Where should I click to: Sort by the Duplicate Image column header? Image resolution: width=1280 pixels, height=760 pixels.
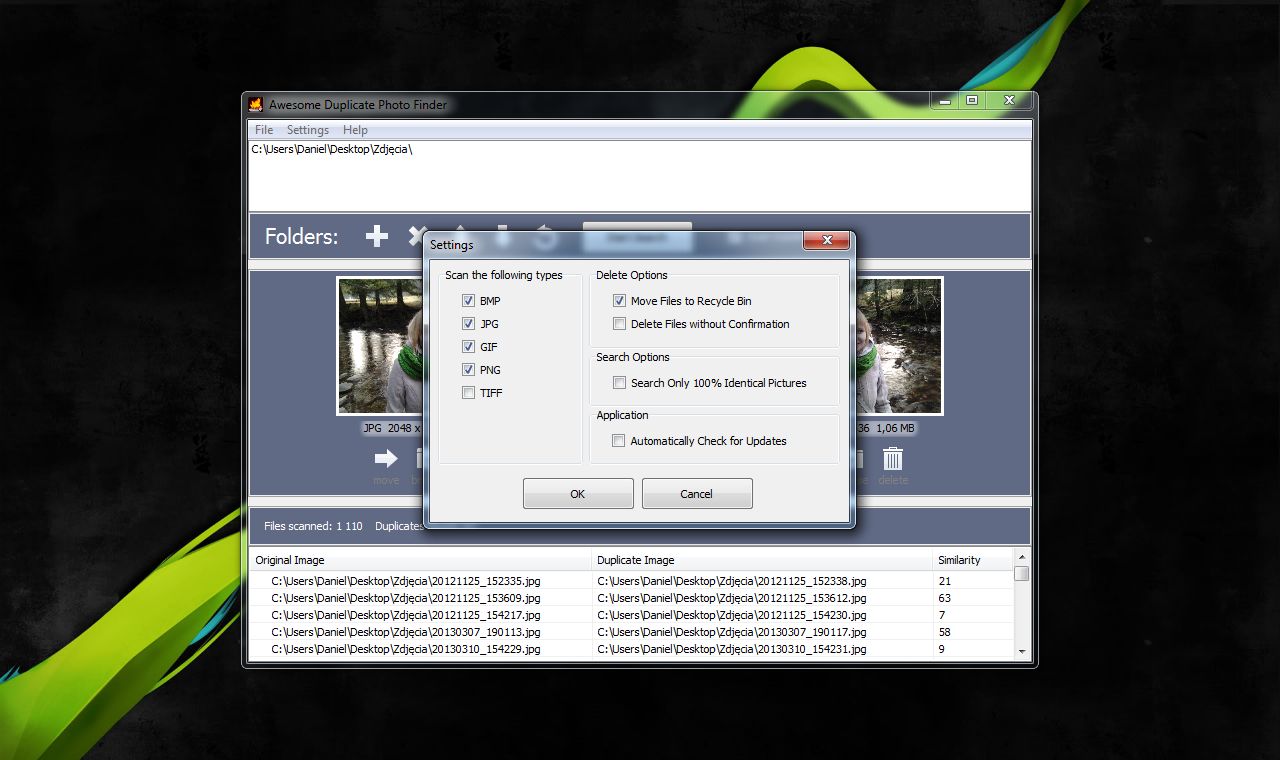762,560
